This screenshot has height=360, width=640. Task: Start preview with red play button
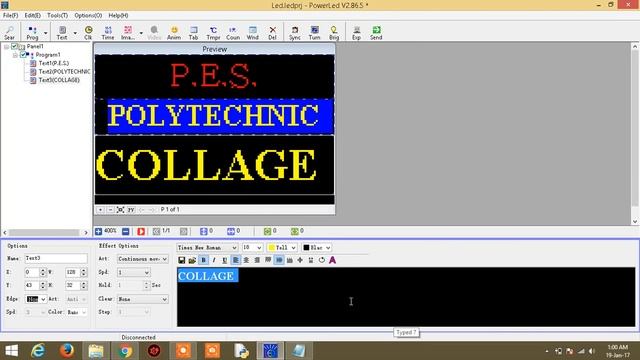tap(141, 231)
